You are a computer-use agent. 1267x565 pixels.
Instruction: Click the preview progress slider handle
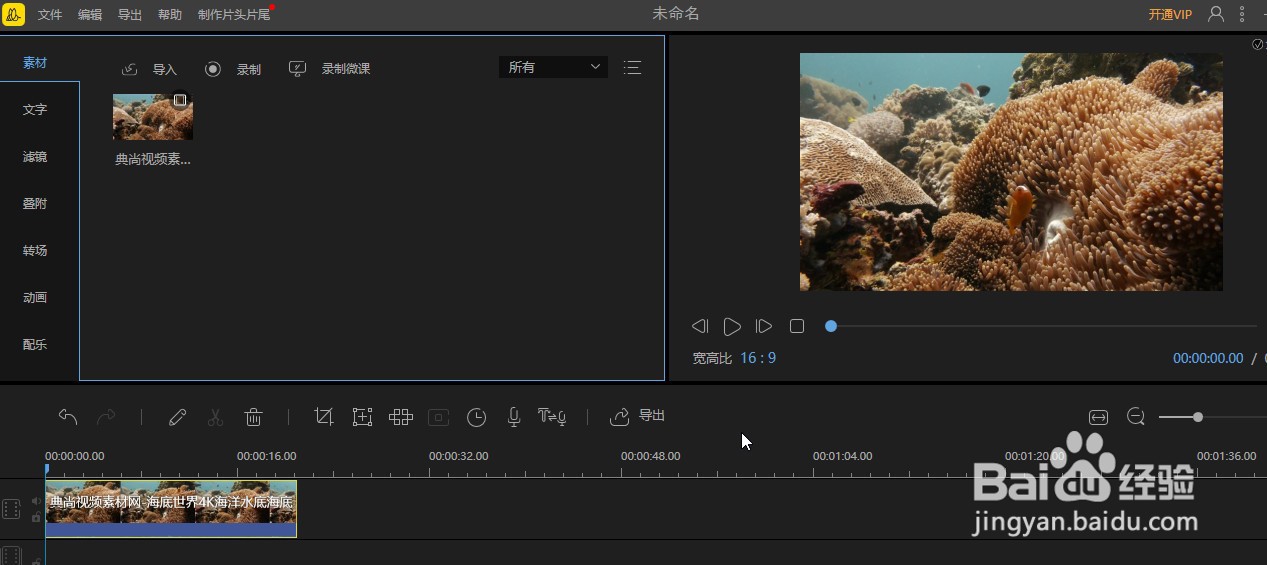pyautogui.click(x=831, y=326)
